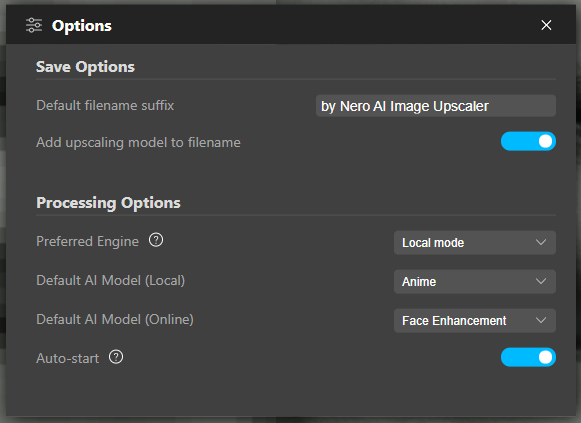Click the Processing Options section heading

(108, 203)
